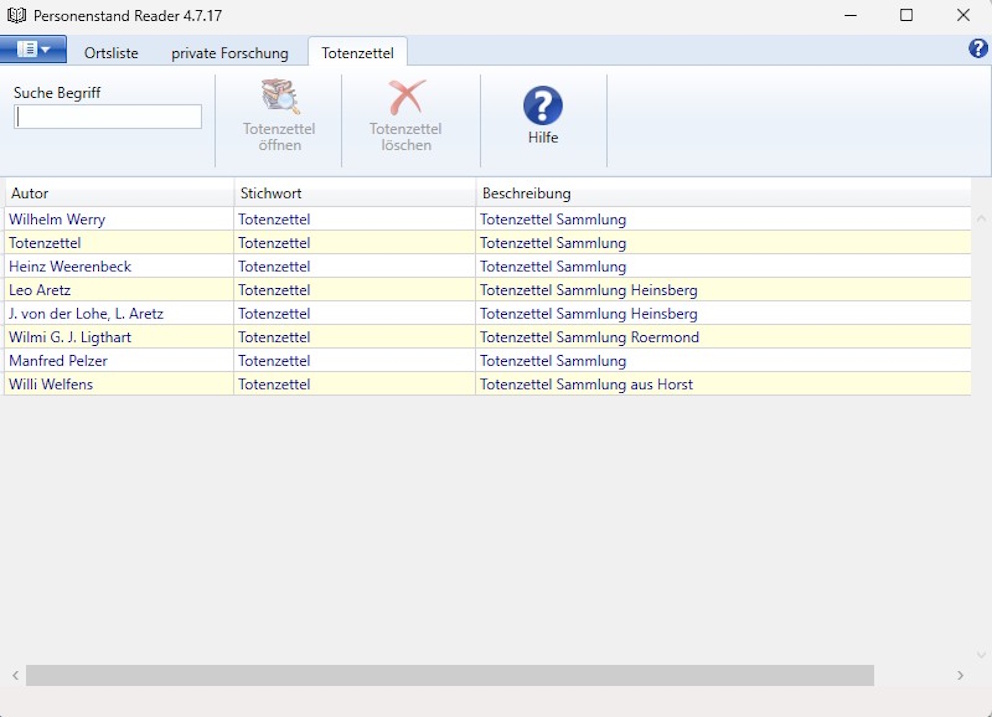992x717 pixels.
Task: Maximize the Personenstand Reader window
Action: 907,15
